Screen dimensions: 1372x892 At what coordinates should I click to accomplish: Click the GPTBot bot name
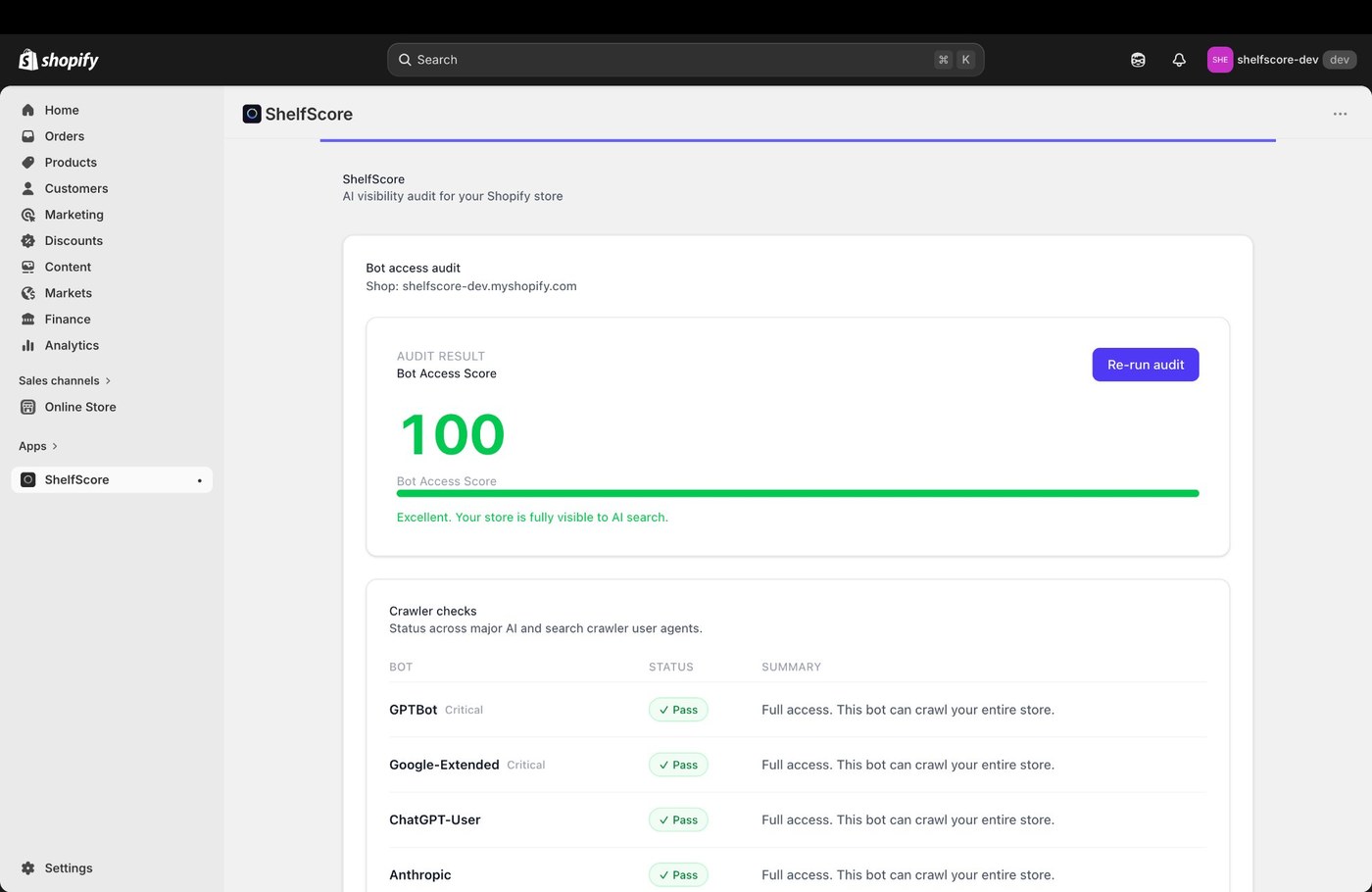point(413,710)
